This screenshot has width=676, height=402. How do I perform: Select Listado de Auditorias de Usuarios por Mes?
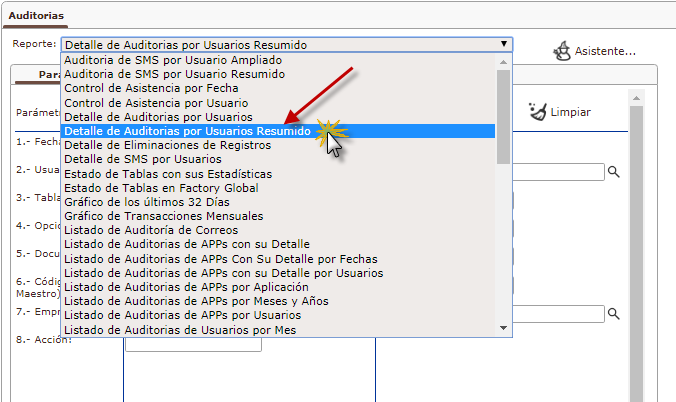(x=180, y=329)
